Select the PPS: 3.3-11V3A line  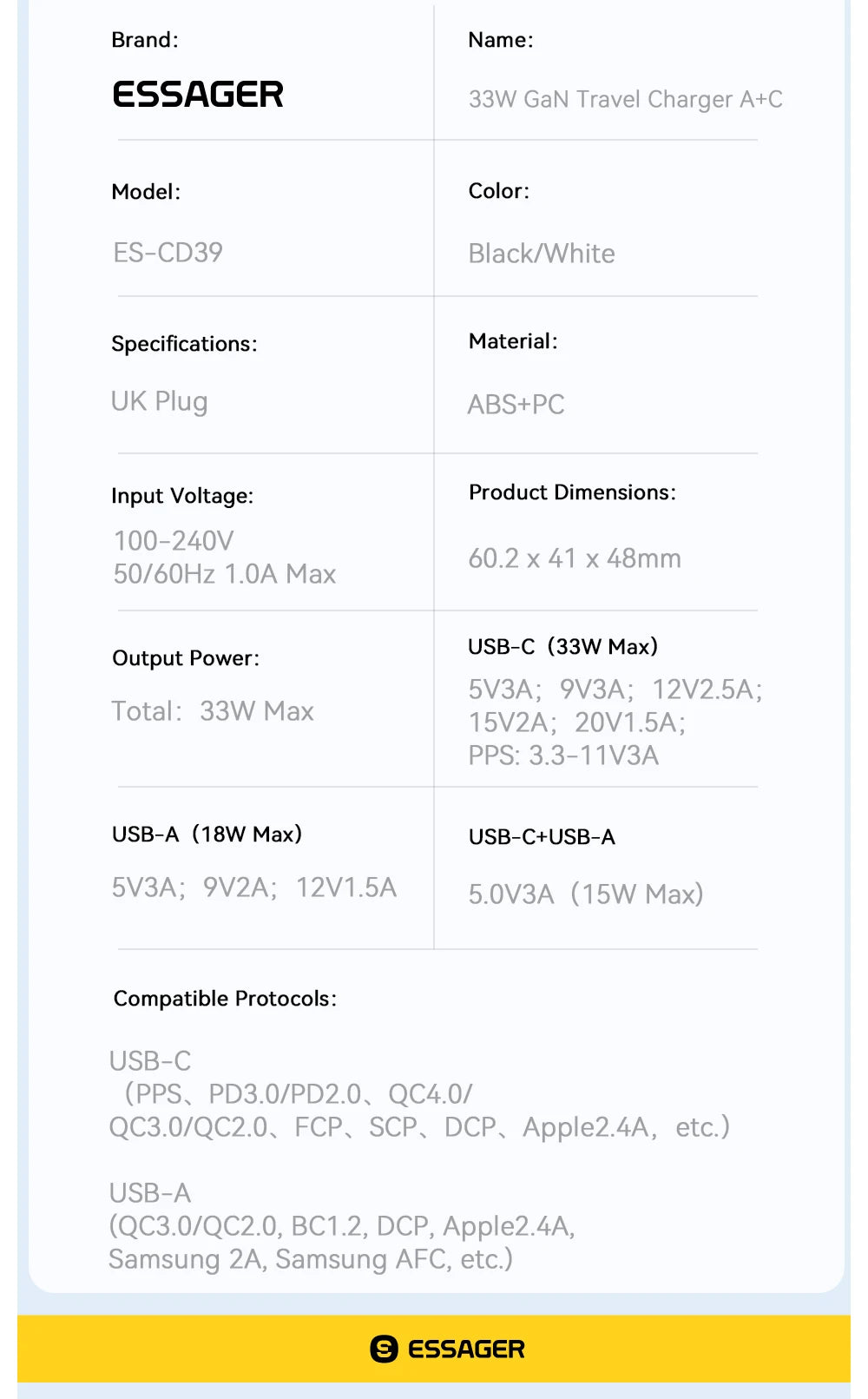(563, 756)
